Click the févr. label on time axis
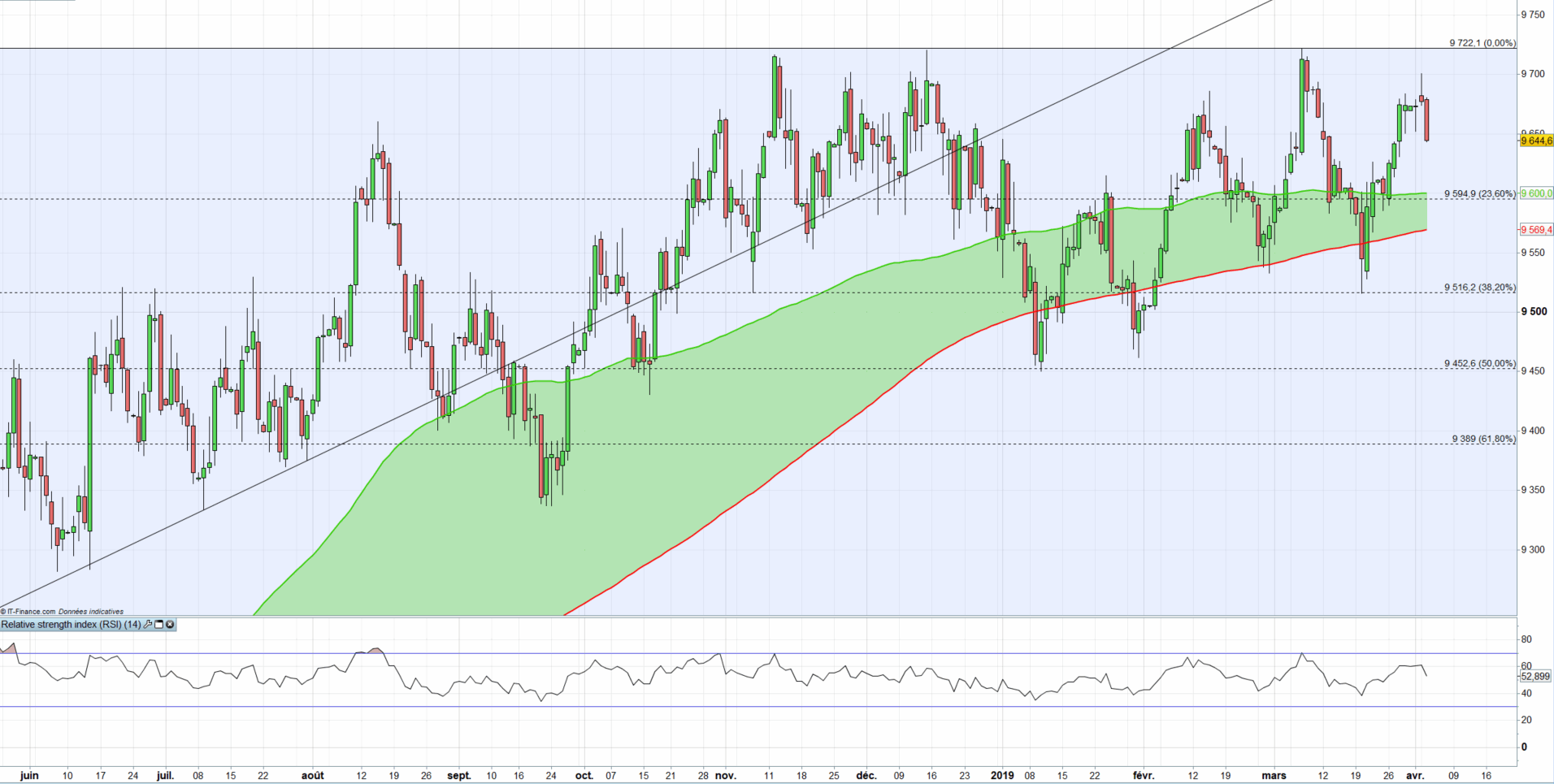1554x784 pixels. [x=1143, y=775]
